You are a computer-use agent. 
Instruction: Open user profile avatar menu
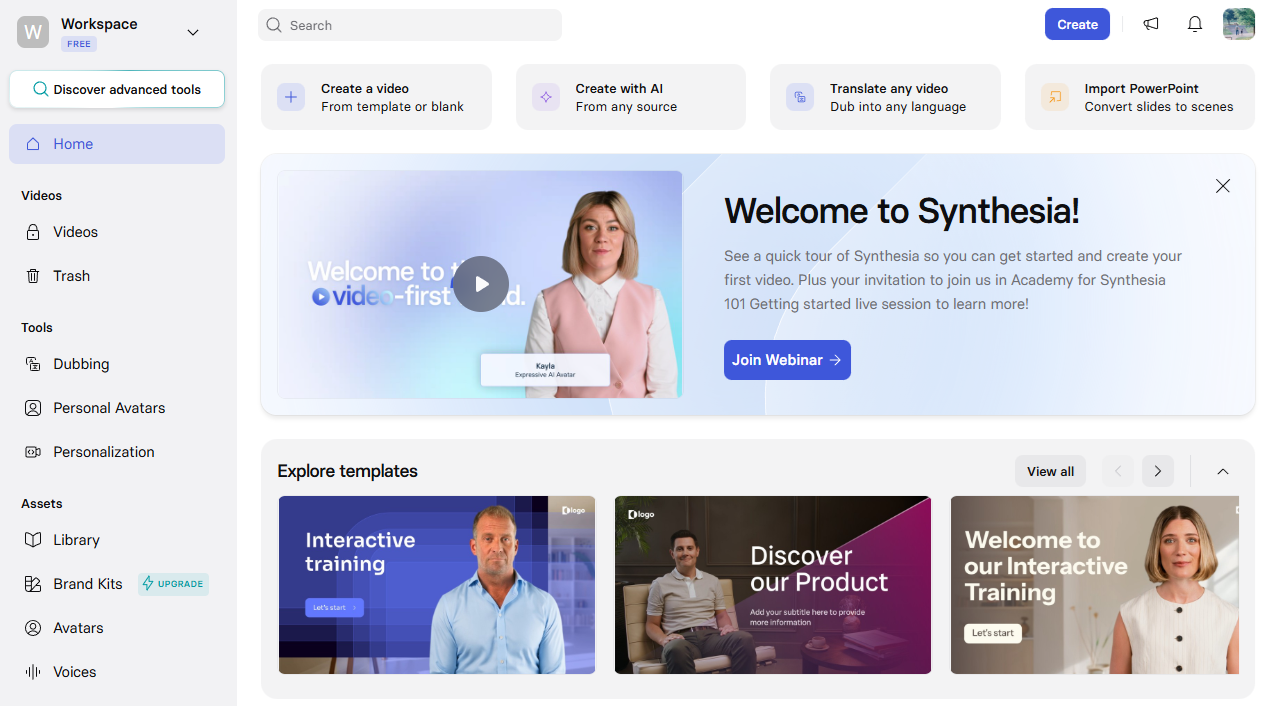click(1238, 24)
